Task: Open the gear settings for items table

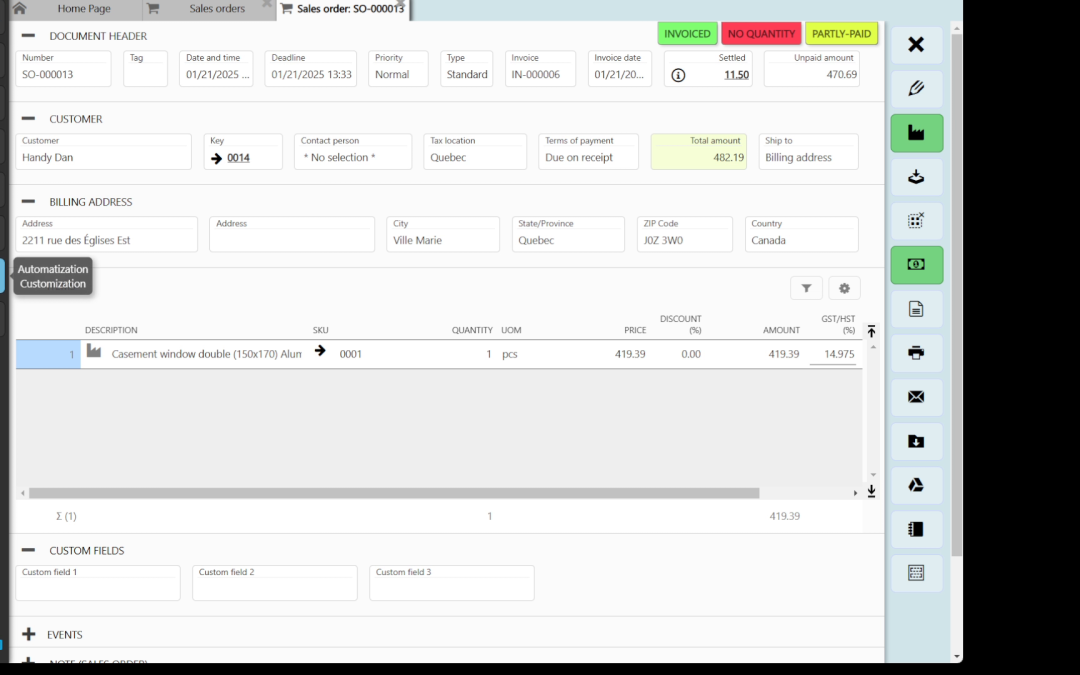Action: 844,289
